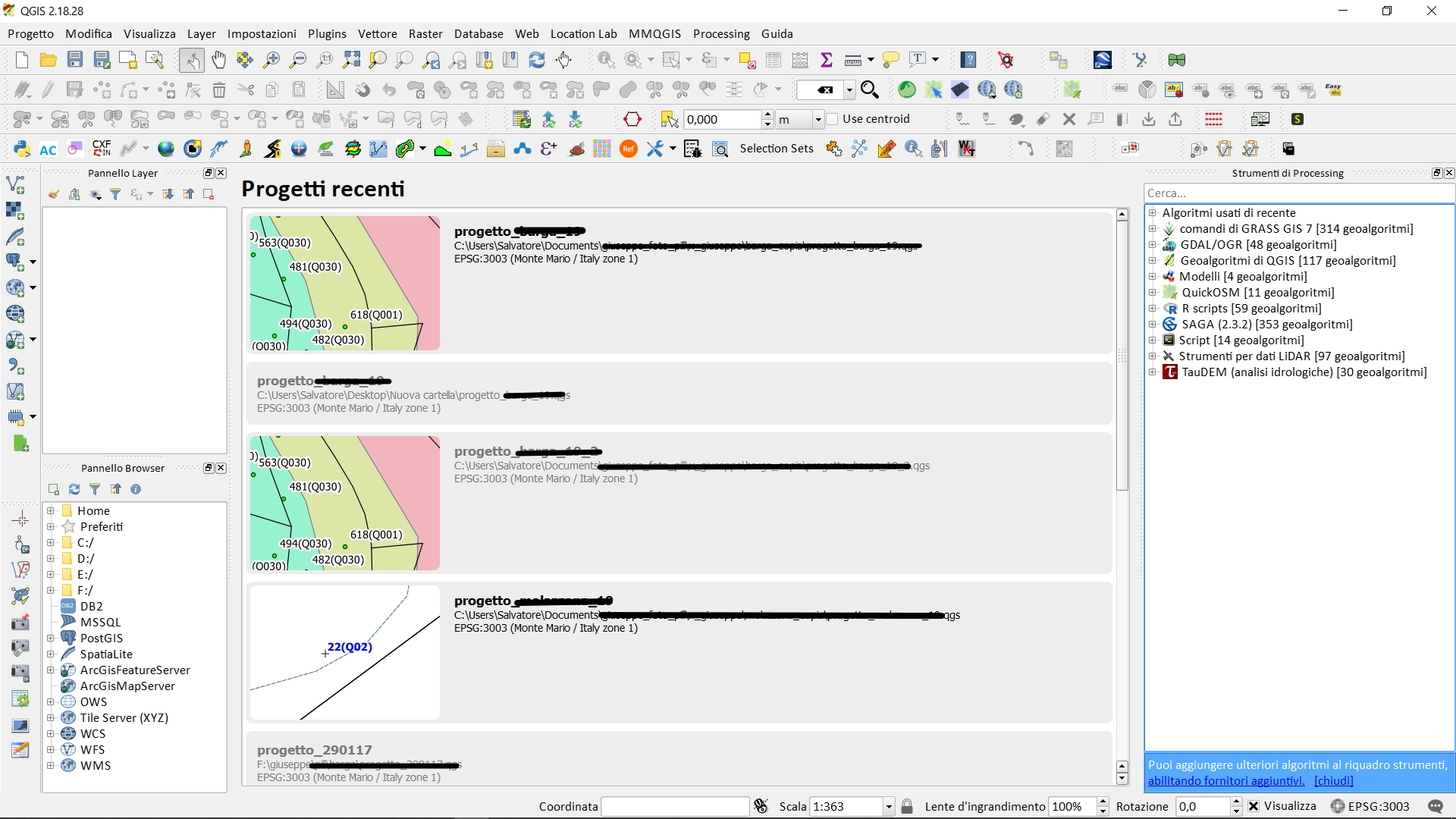Click the Save Project icon
Screen dimensions: 1456x819
point(74,60)
